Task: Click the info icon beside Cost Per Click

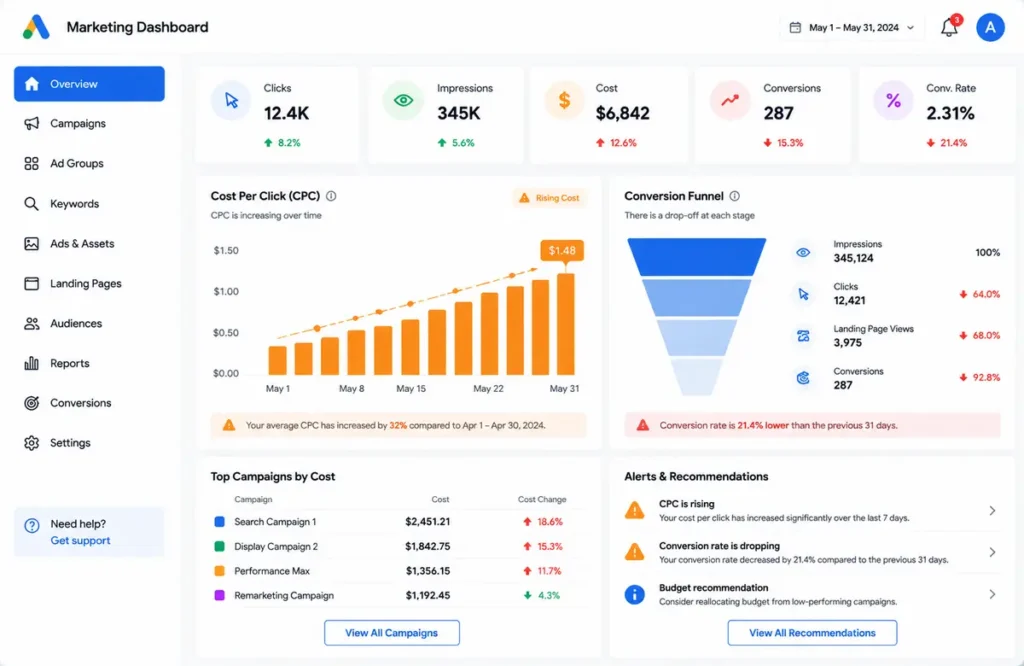Action: [x=331, y=196]
